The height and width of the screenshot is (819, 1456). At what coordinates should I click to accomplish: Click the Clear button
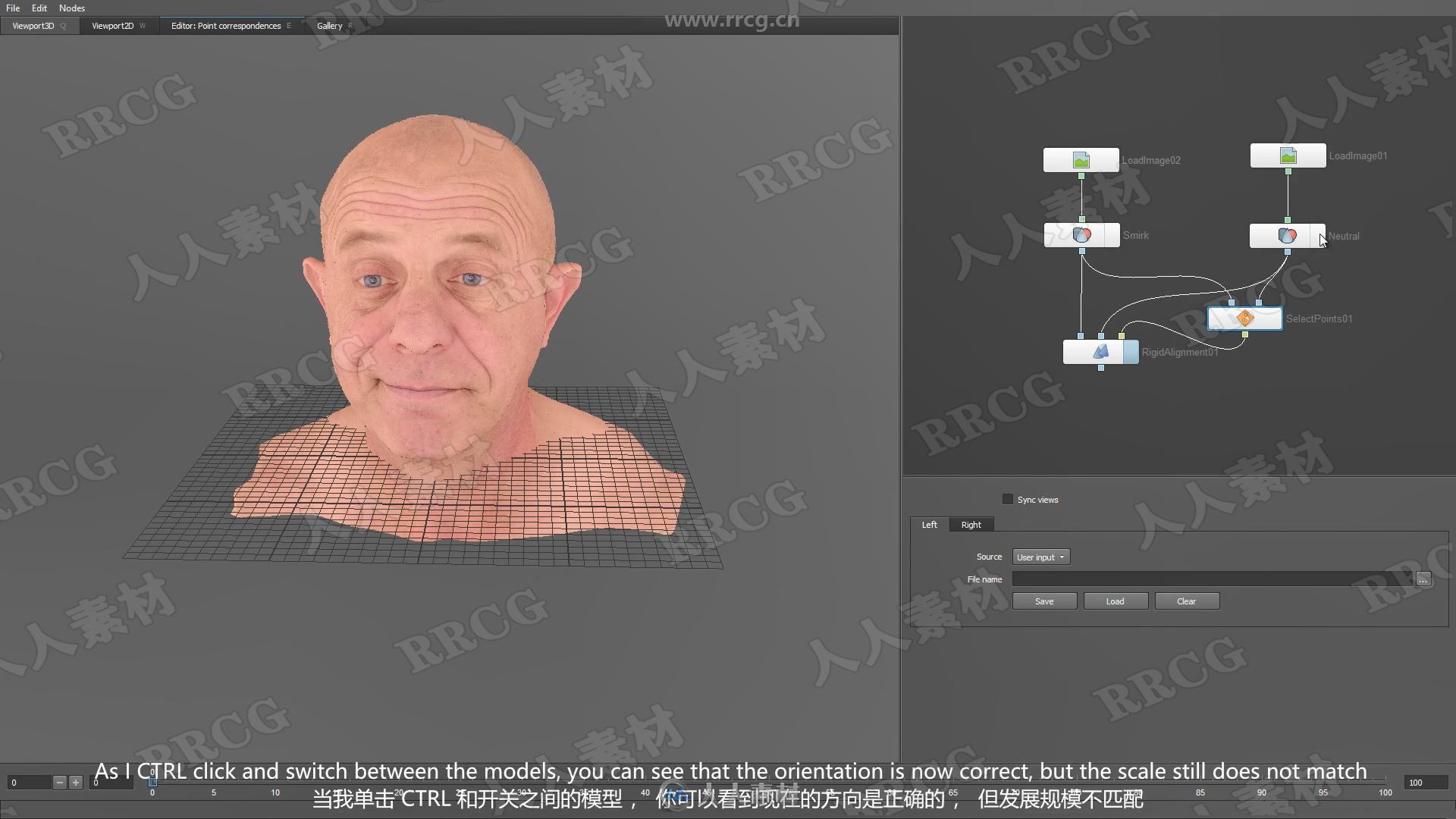pyautogui.click(x=1186, y=601)
